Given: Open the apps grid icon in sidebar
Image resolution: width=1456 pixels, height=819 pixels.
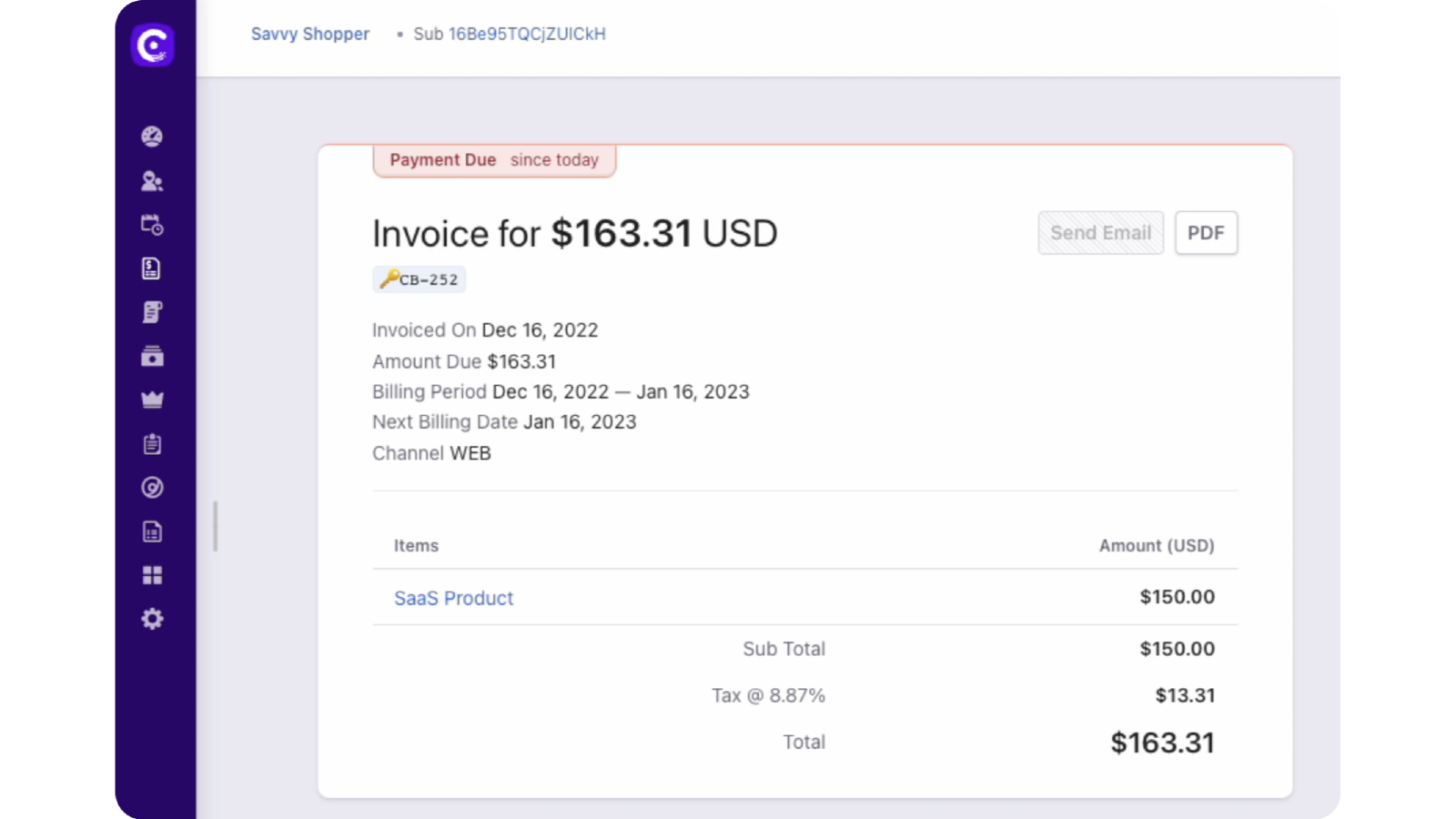Looking at the screenshot, I should tap(152, 575).
